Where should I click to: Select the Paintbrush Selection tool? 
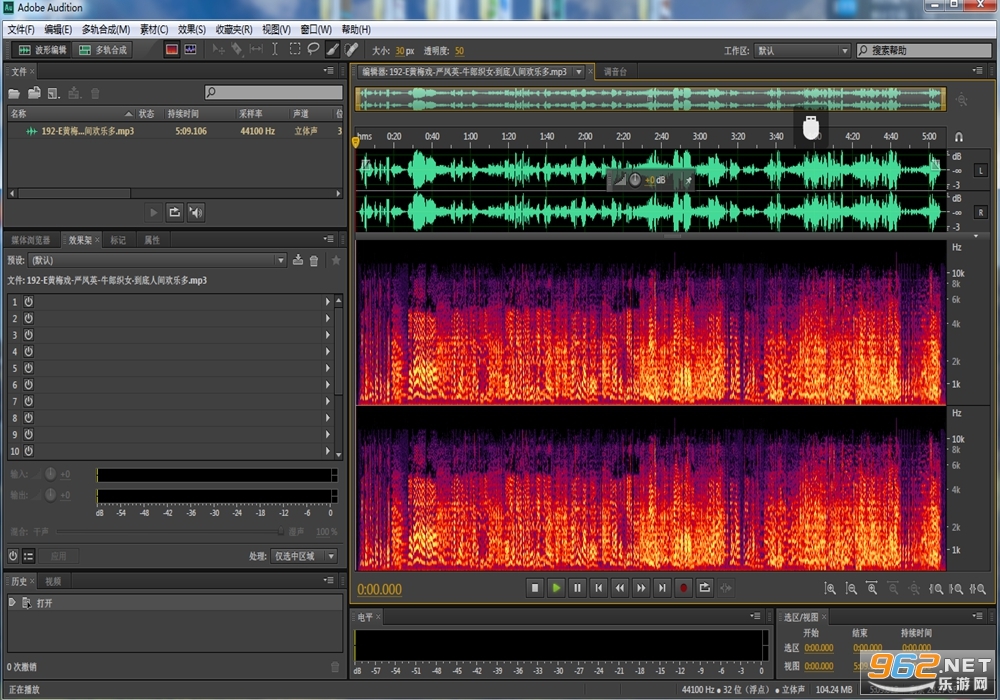pyautogui.click(x=332, y=49)
